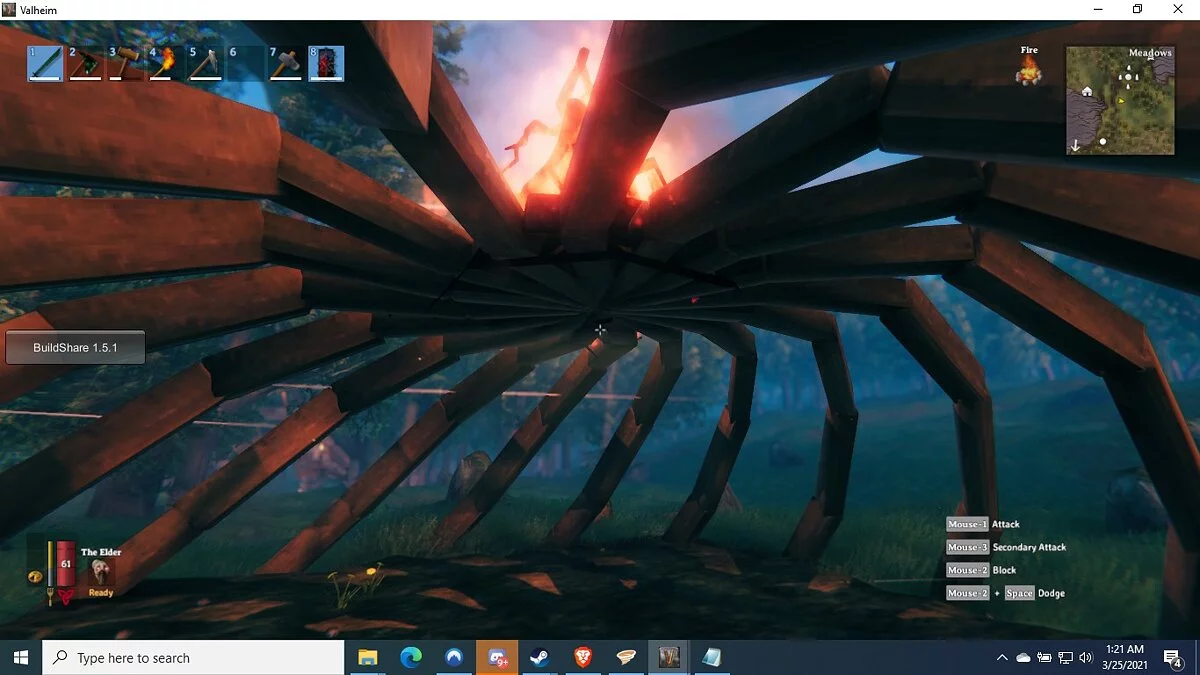Screen dimensions: 1200x675
Task: Equip the hammer in hotbar slot 7
Action: pos(286,64)
